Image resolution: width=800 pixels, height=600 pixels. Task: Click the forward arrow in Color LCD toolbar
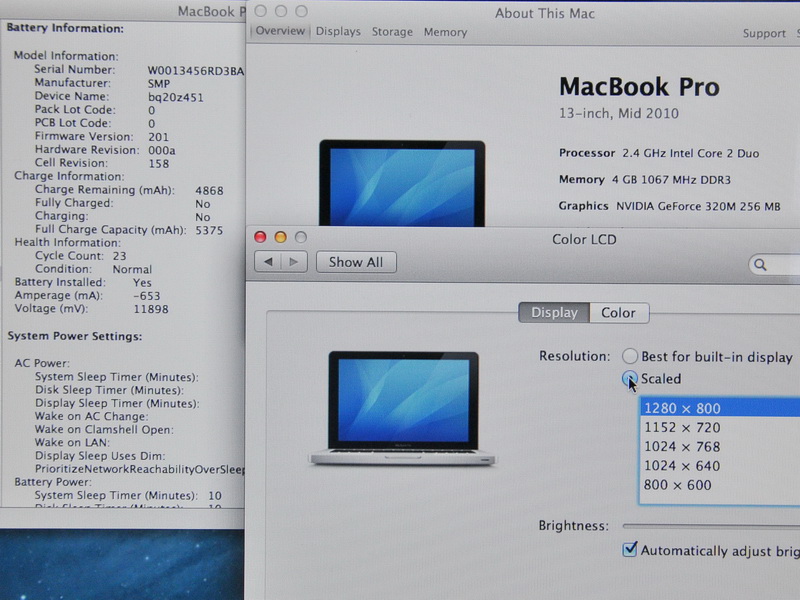(294, 262)
